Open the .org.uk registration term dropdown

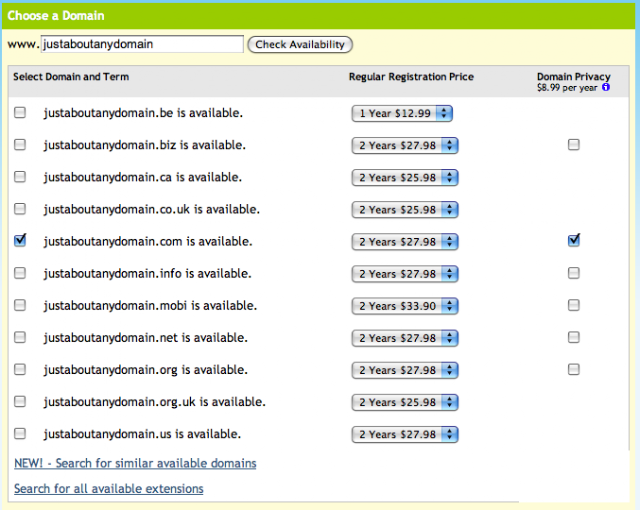tap(405, 402)
